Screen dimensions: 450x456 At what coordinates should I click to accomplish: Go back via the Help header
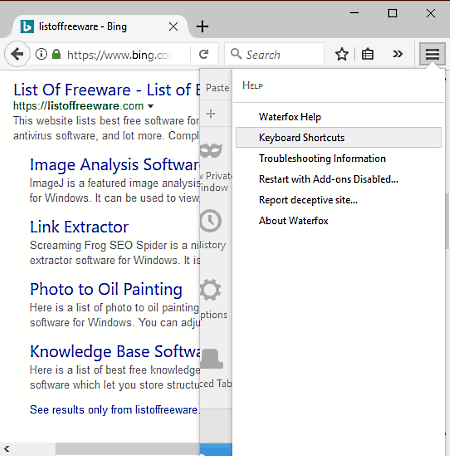pyautogui.click(x=338, y=86)
